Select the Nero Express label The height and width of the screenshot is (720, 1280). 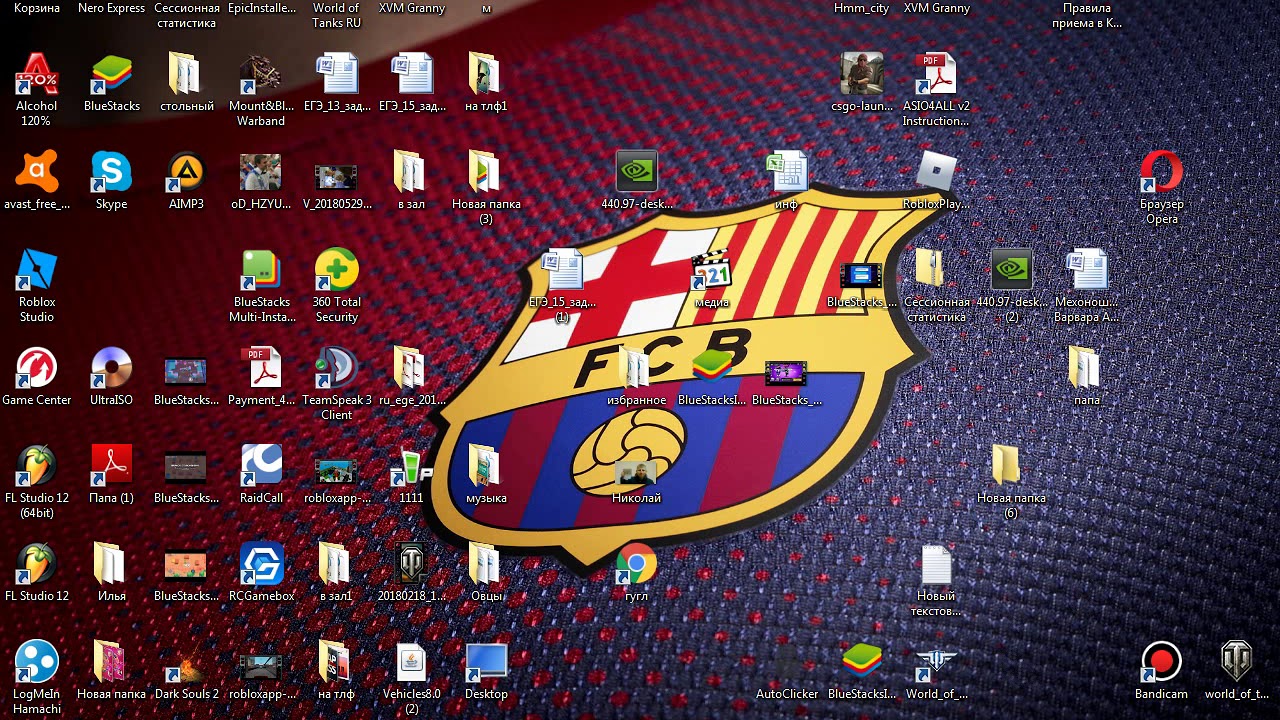[x=111, y=8]
